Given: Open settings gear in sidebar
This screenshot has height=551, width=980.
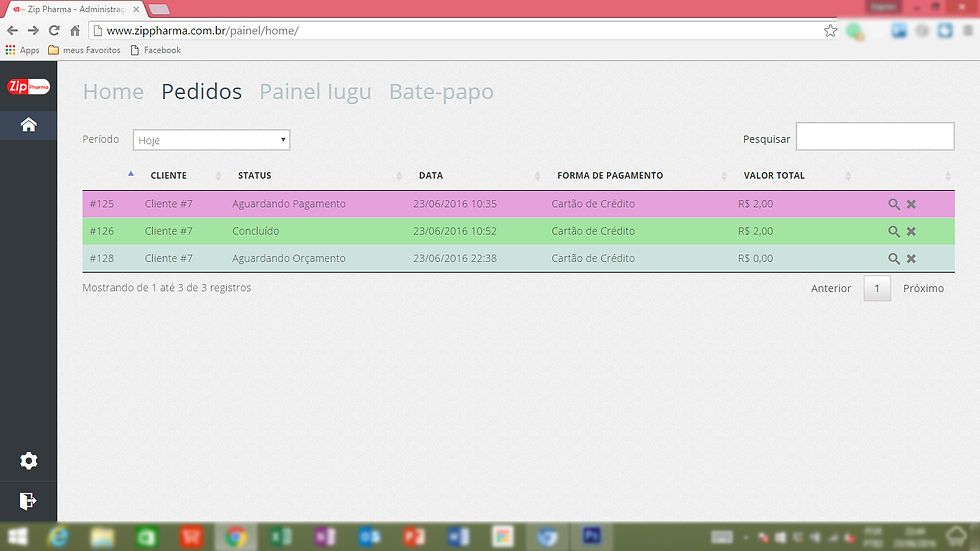Looking at the screenshot, I should click(x=28, y=461).
